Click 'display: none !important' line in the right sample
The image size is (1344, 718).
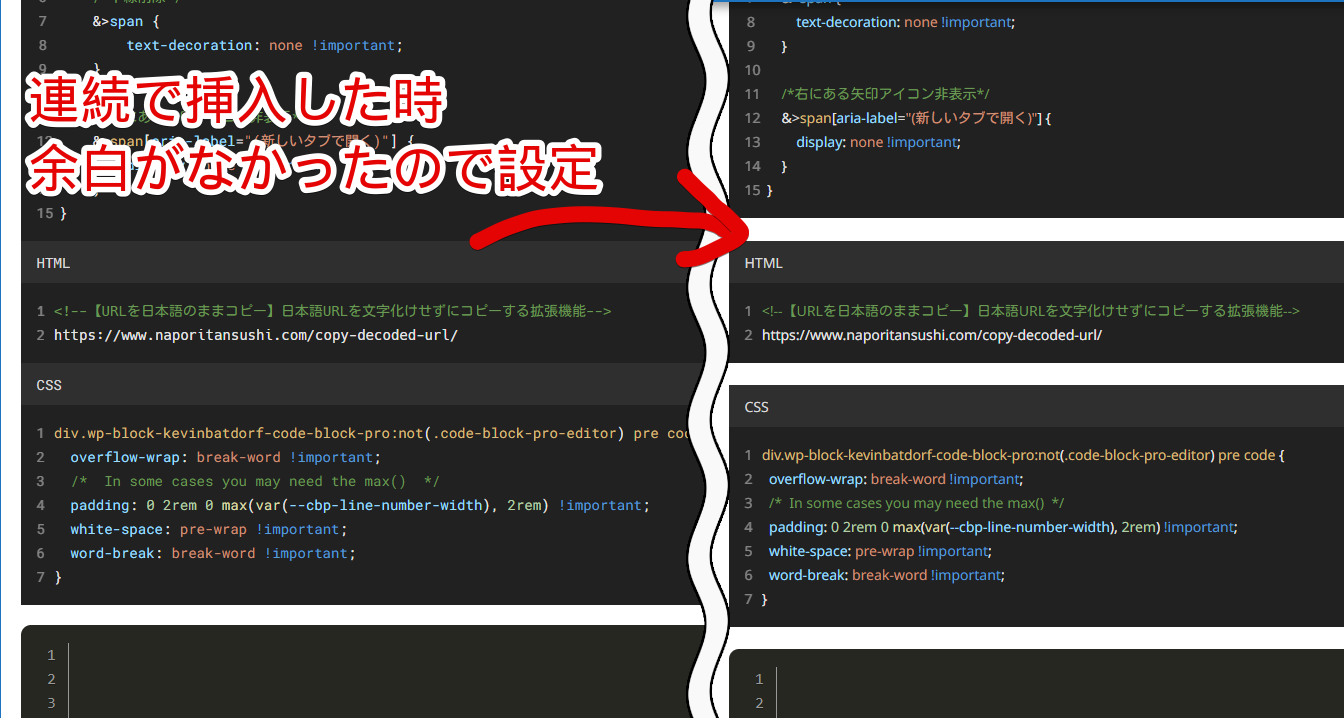(878, 142)
